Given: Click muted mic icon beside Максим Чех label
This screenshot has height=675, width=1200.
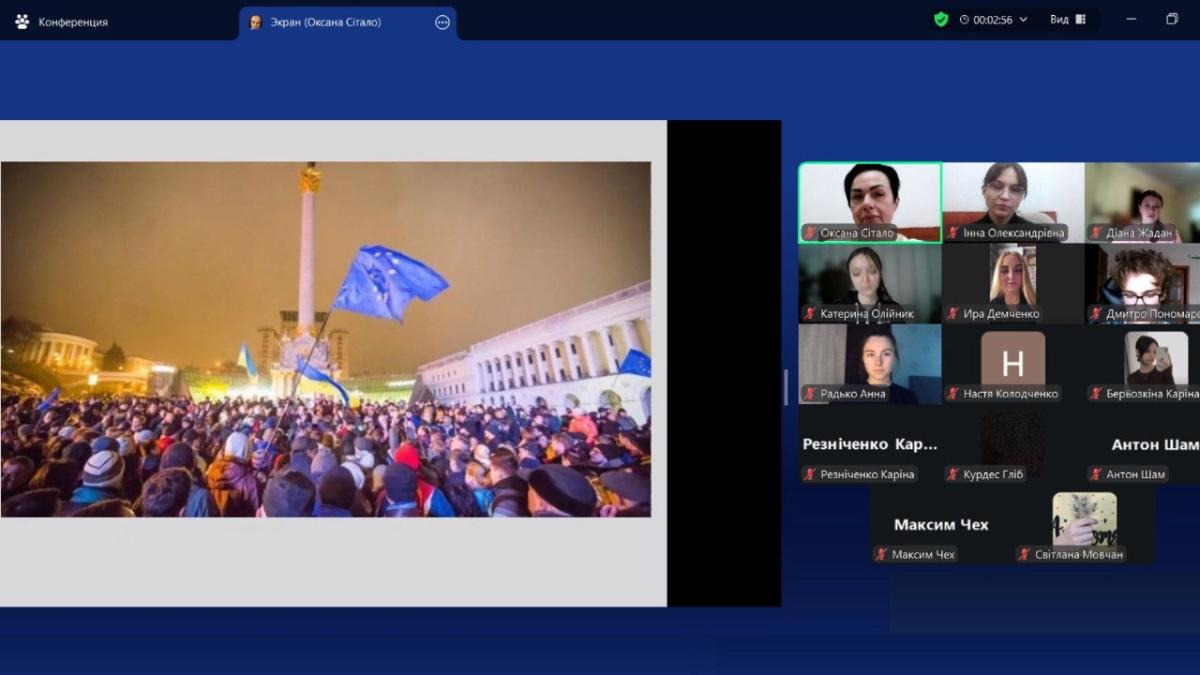Looking at the screenshot, I should 882,554.
